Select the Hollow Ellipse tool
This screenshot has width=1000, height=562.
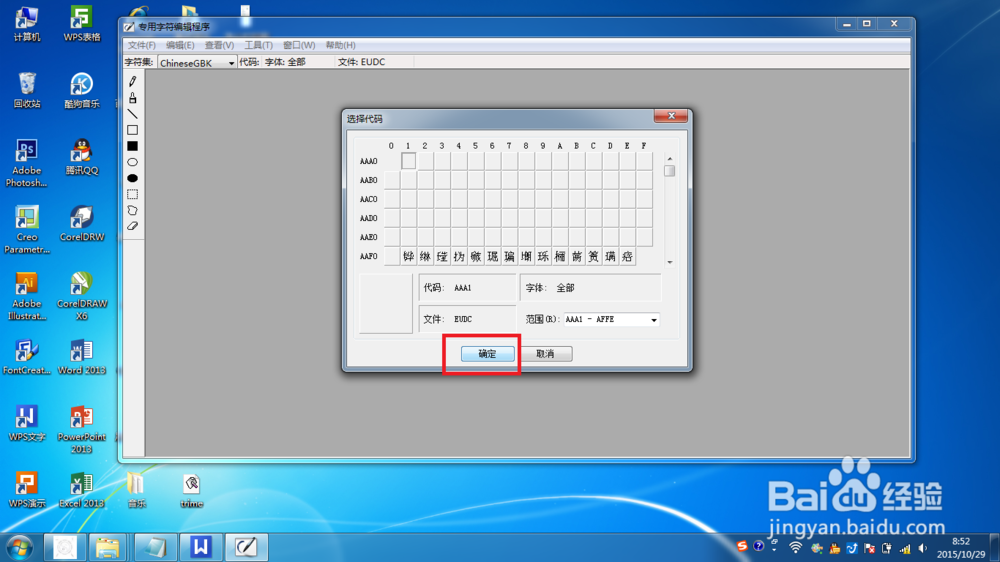133,162
